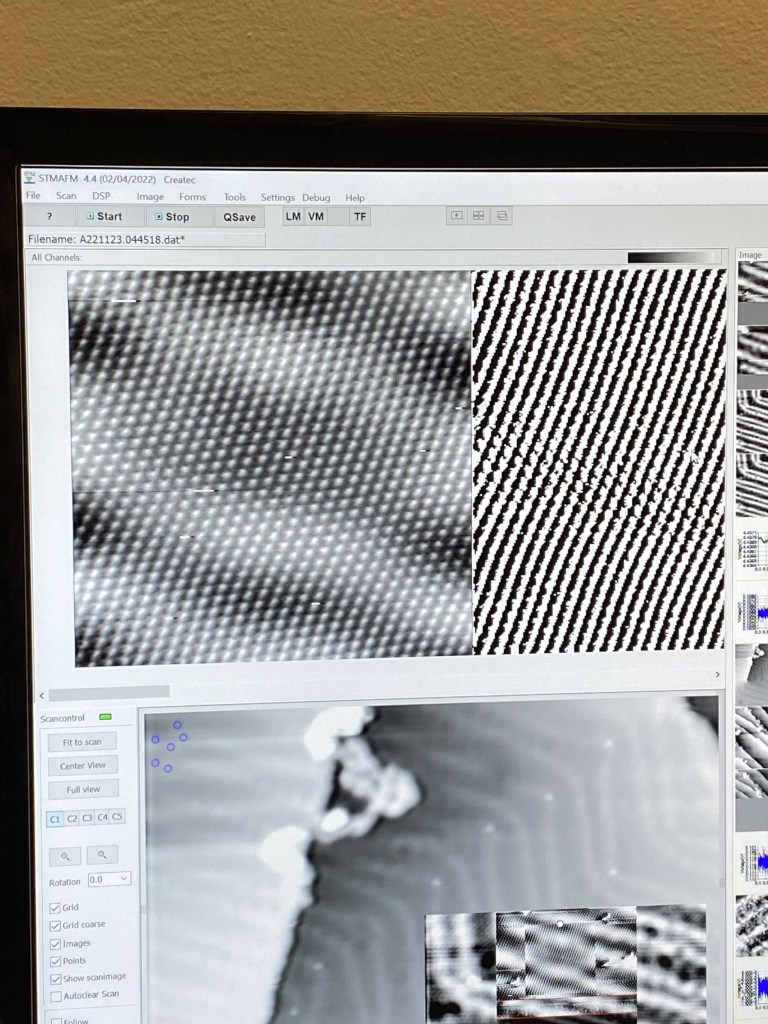Select the four-pane window layout icon
Screen dimensions: 768x1024
coord(479,215)
